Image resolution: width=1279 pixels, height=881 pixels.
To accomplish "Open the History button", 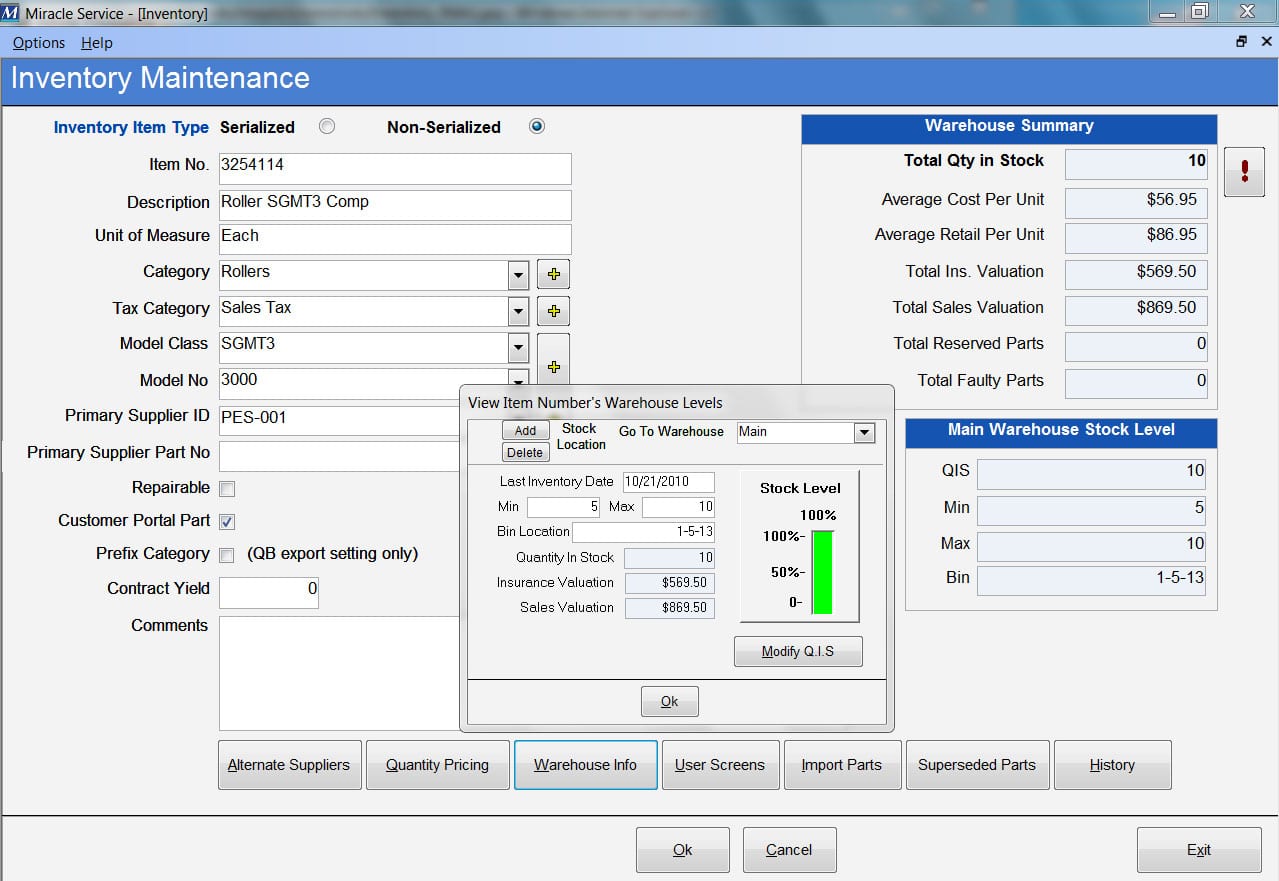I will (1112, 765).
